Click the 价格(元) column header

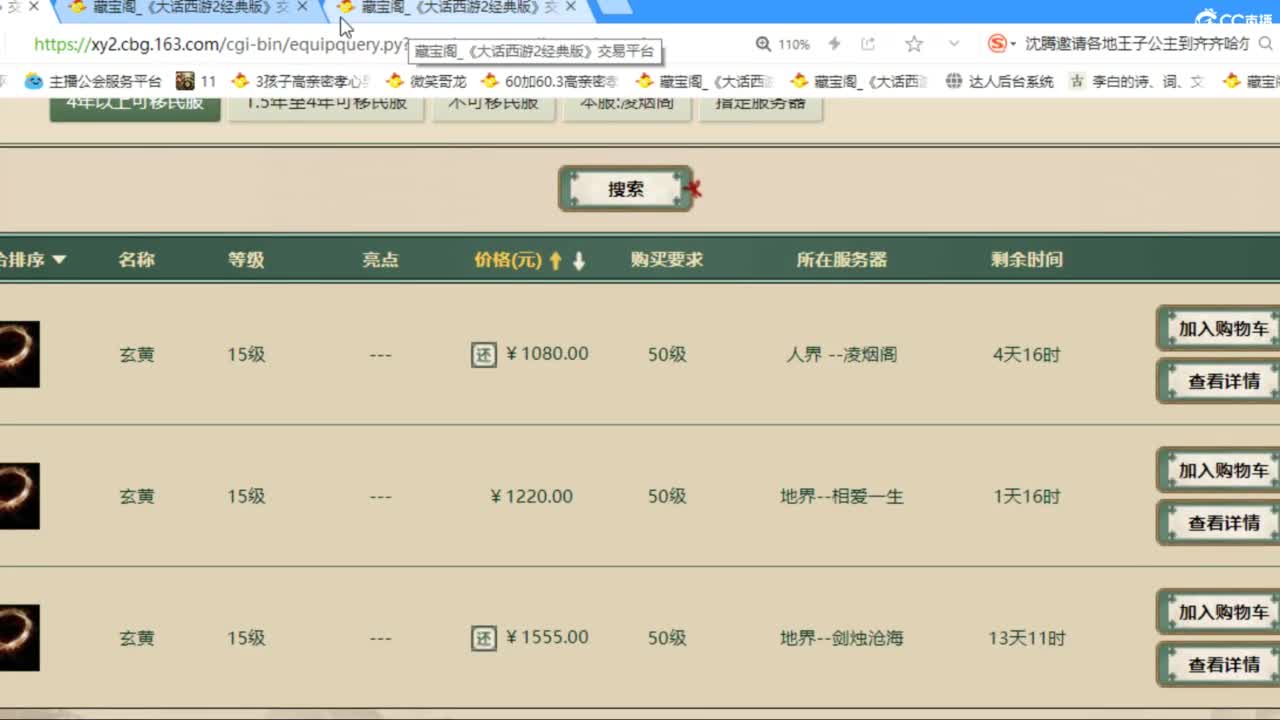(x=508, y=260)
